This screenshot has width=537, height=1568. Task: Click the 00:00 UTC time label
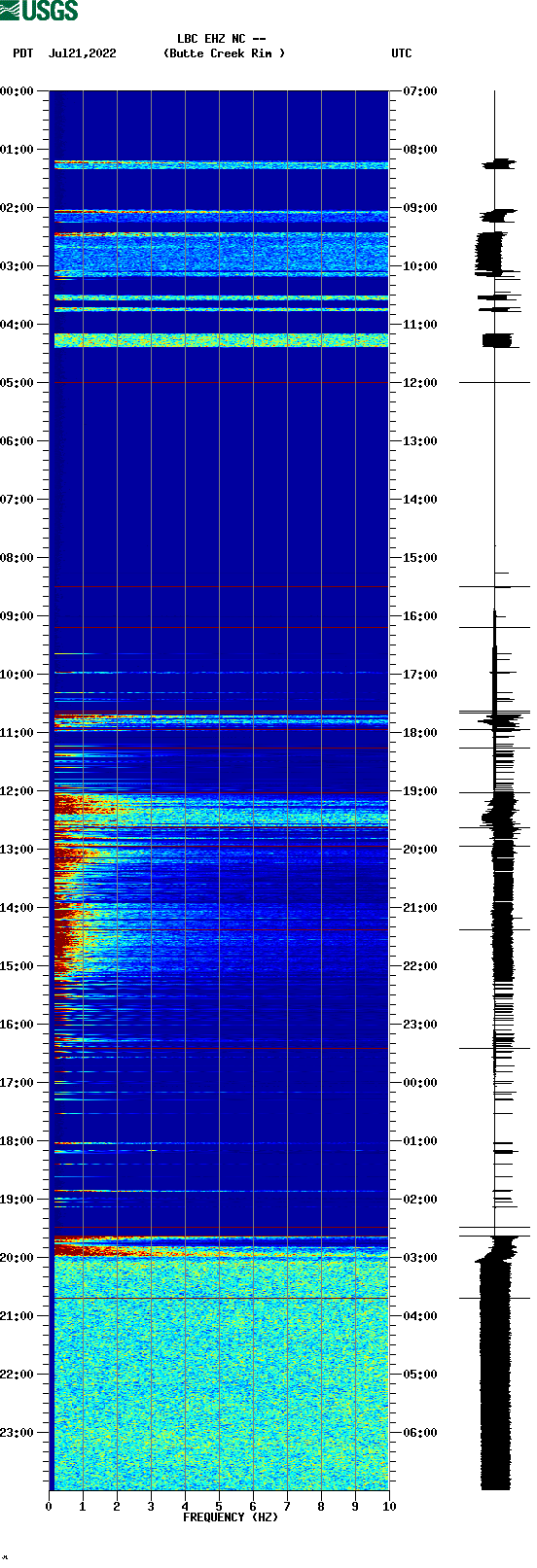point(420,1083)
